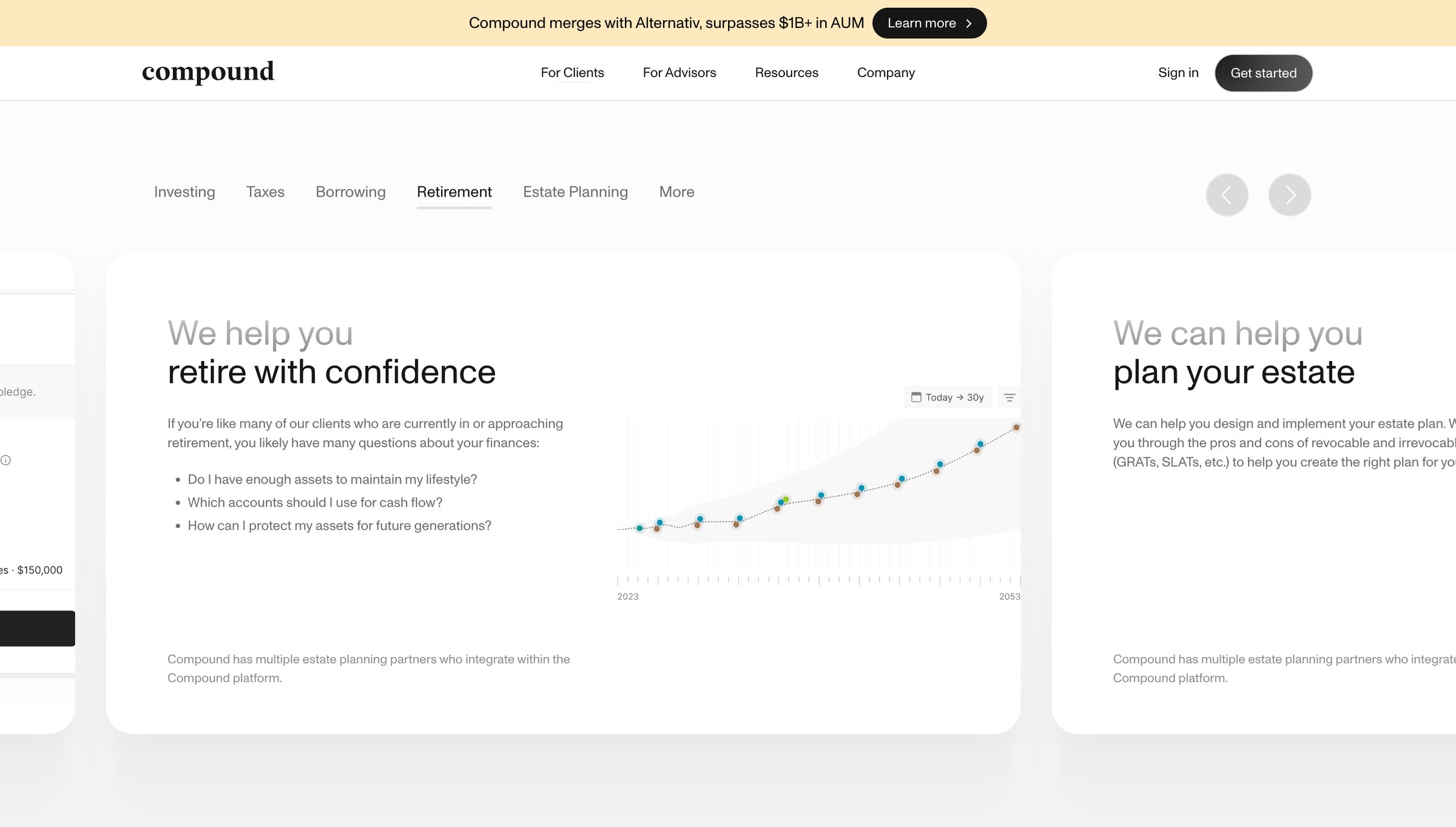Click the green data point on chart
1456x827 pixels.
(786, 499)
